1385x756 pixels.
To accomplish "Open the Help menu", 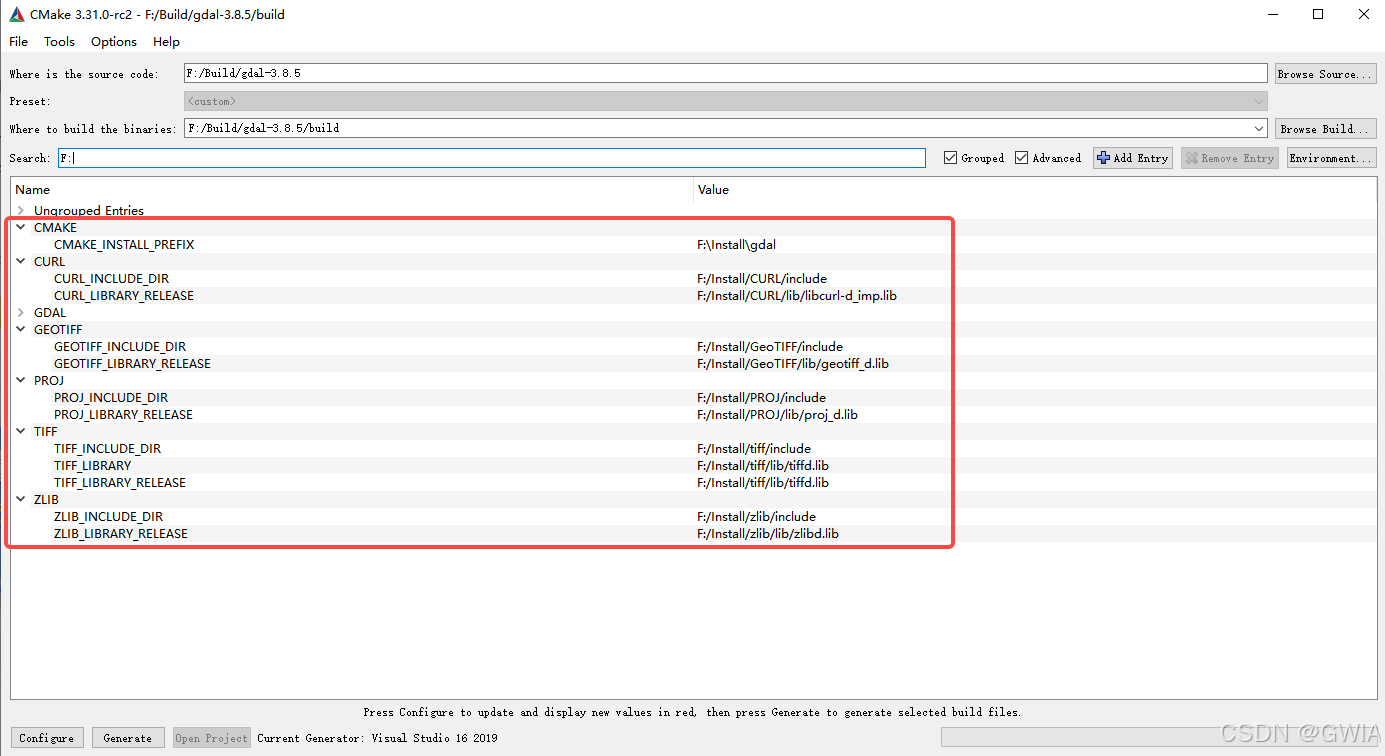I will click(x=166, y=41).
